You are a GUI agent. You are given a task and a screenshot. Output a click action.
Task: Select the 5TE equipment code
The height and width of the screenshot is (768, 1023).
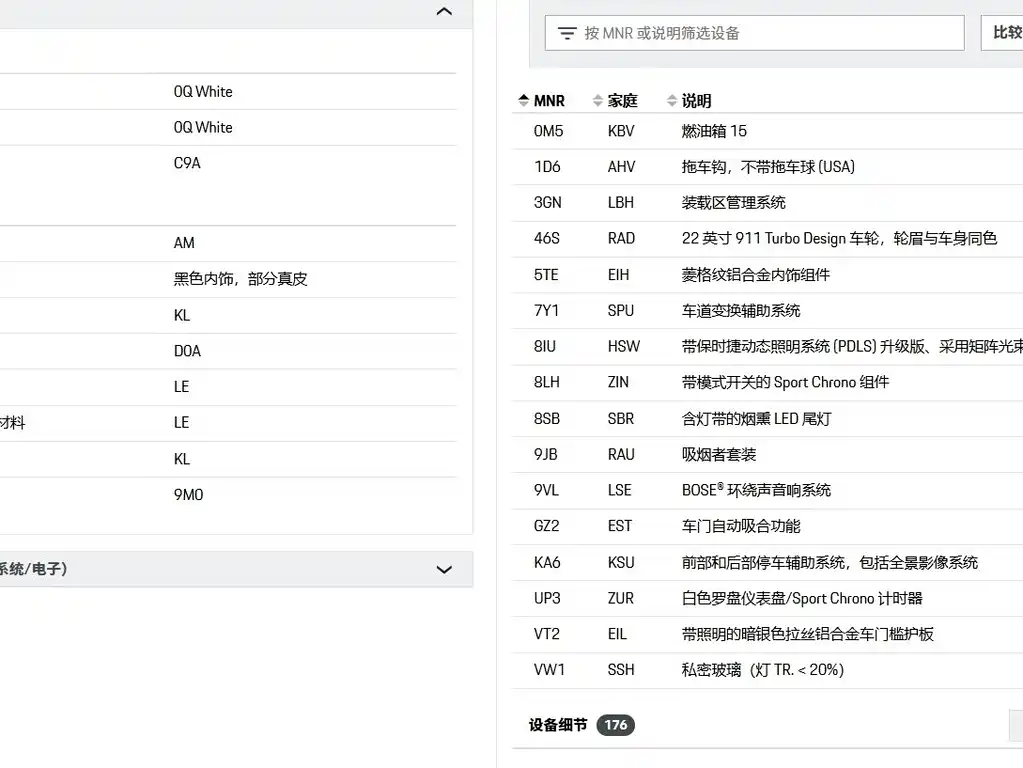click(546, 275)
